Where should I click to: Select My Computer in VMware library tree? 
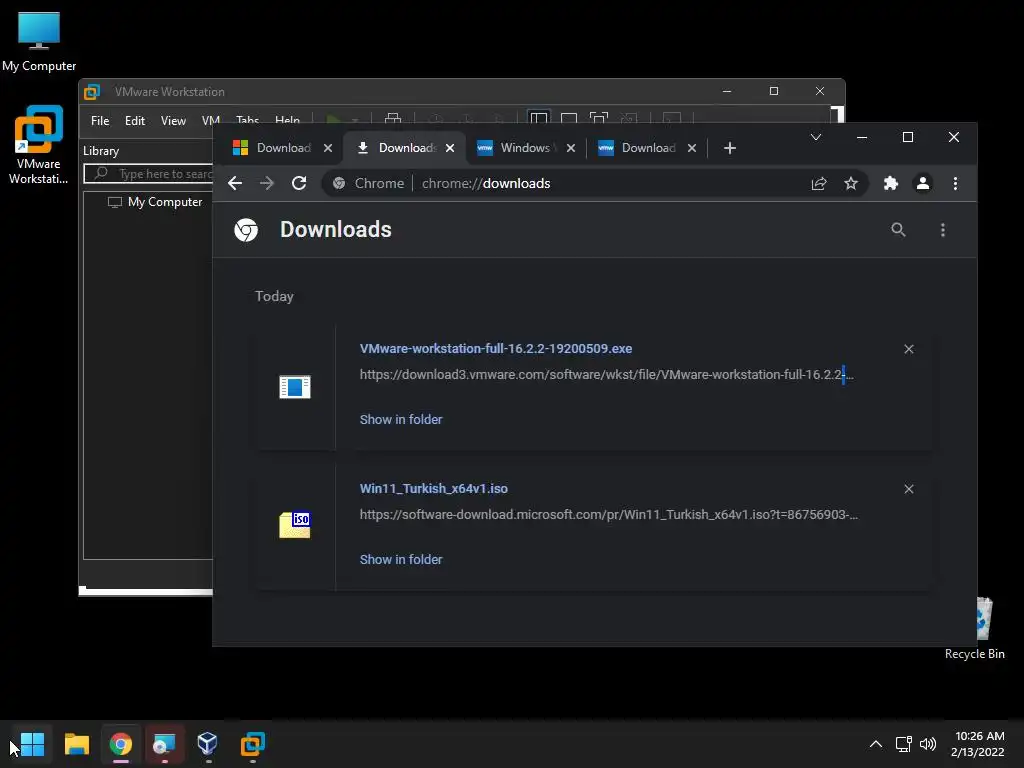tap(156, 202)
